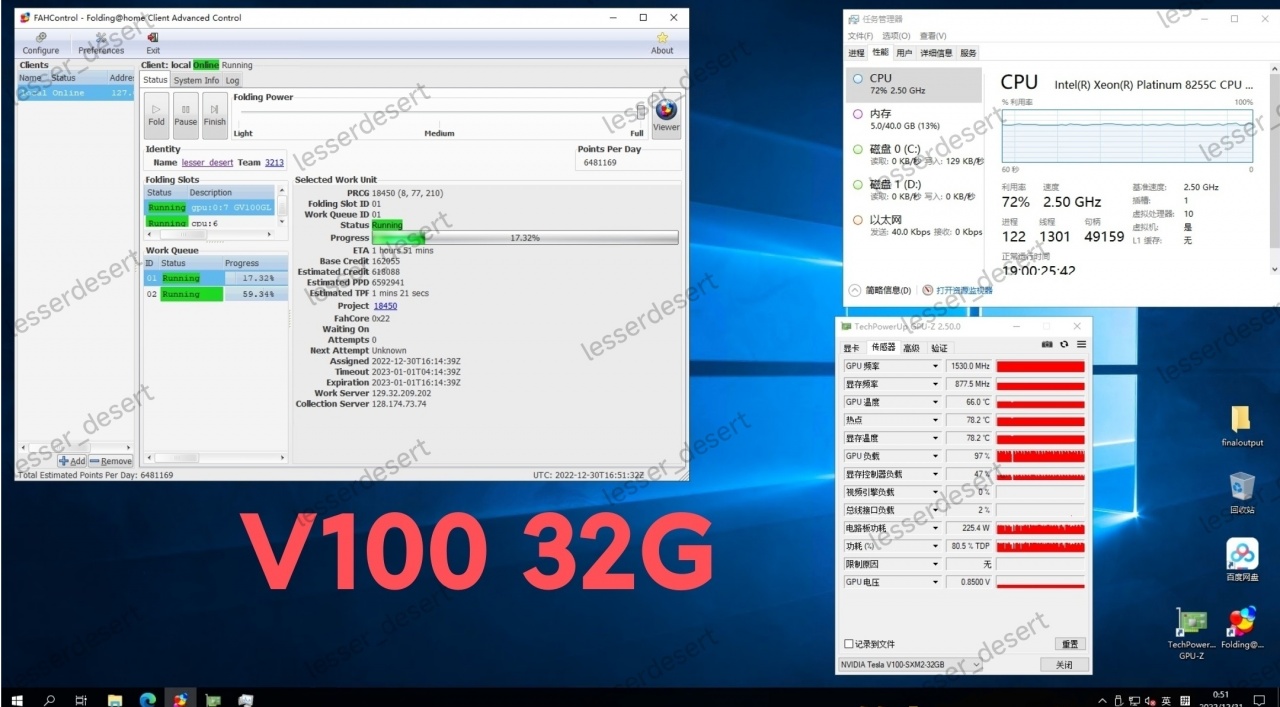Image resolution: width=1280 pixels, height=707 pixels.
Task: Switch to the 服务 tab in Task Manager
Action: coord(968,53)
